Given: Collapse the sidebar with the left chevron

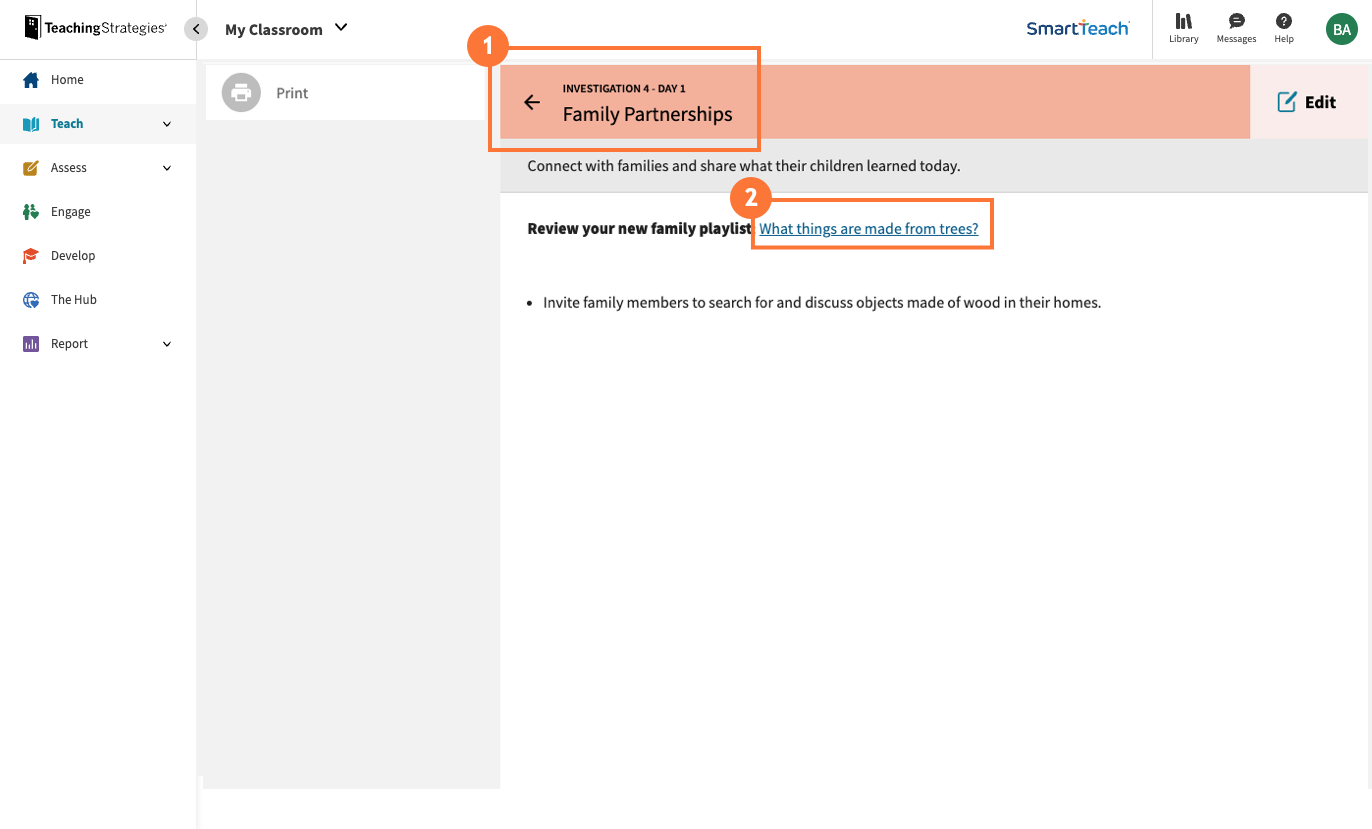Looking at the screenshot, I should pyautogui.click(x=196, y=29).
